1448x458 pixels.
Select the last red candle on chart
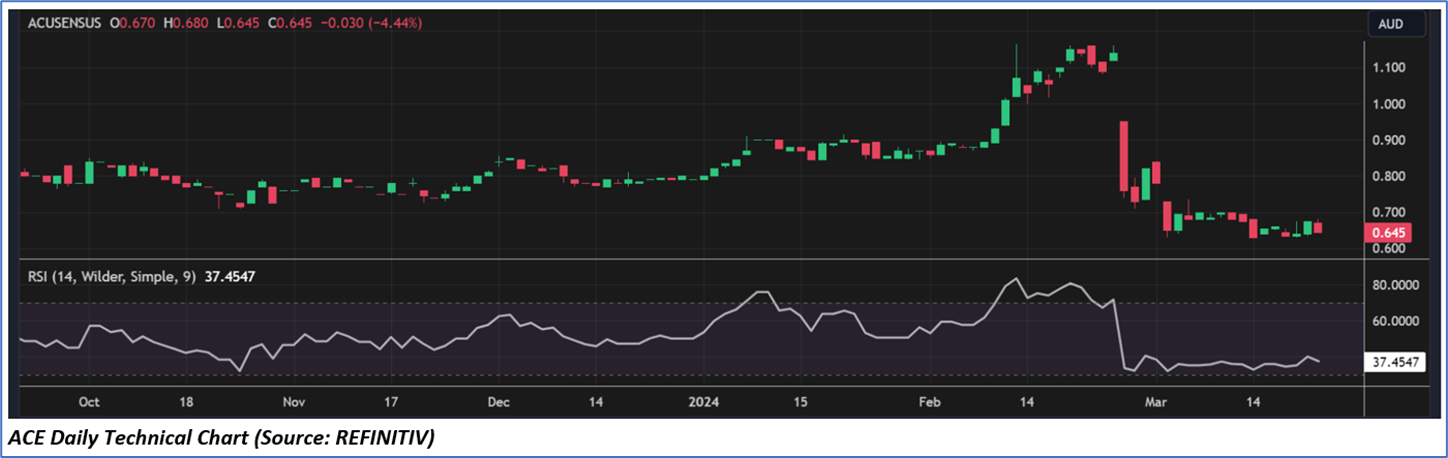(1316, 228)
